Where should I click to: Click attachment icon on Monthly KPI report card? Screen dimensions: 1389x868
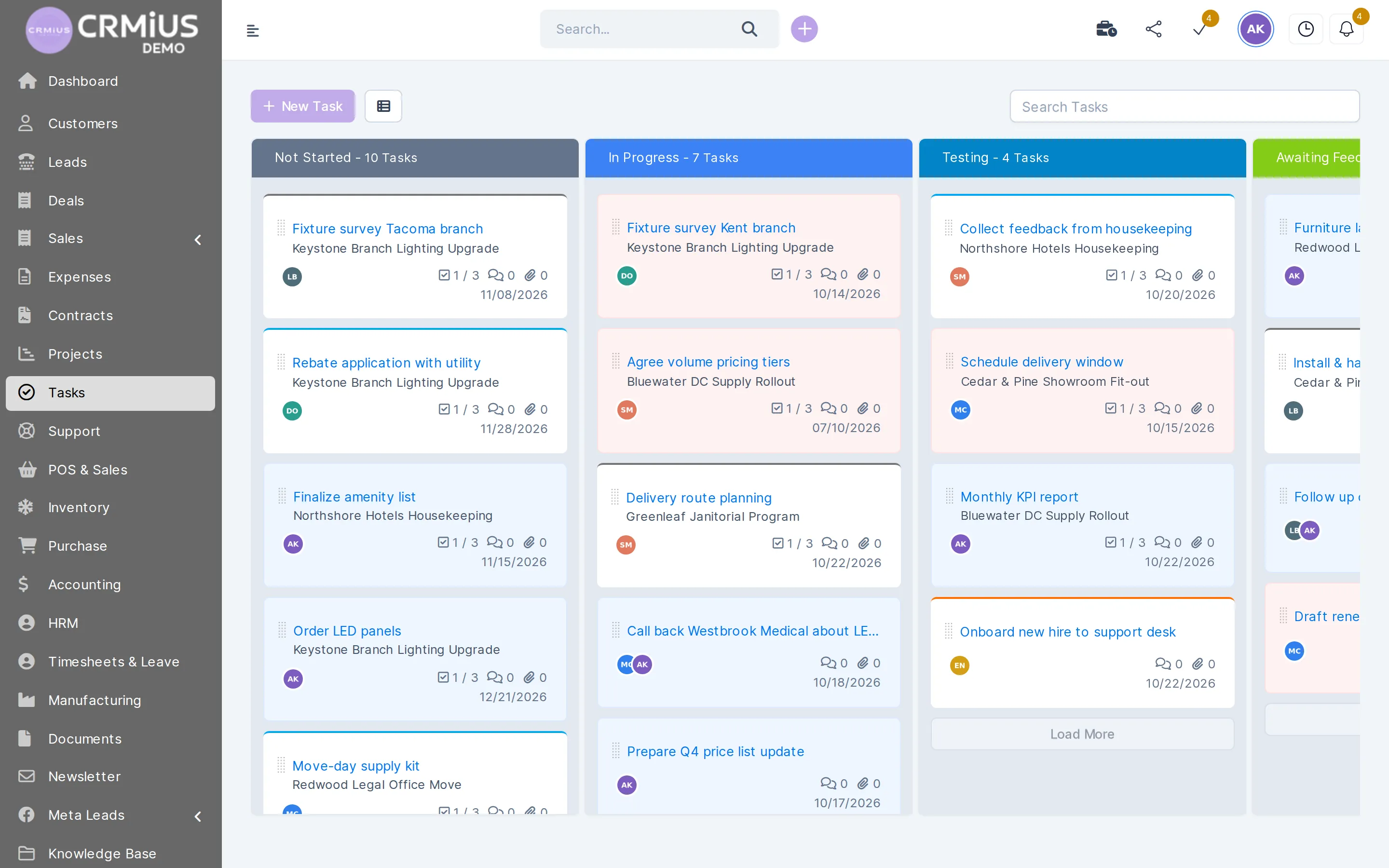tap(1197, 542)
